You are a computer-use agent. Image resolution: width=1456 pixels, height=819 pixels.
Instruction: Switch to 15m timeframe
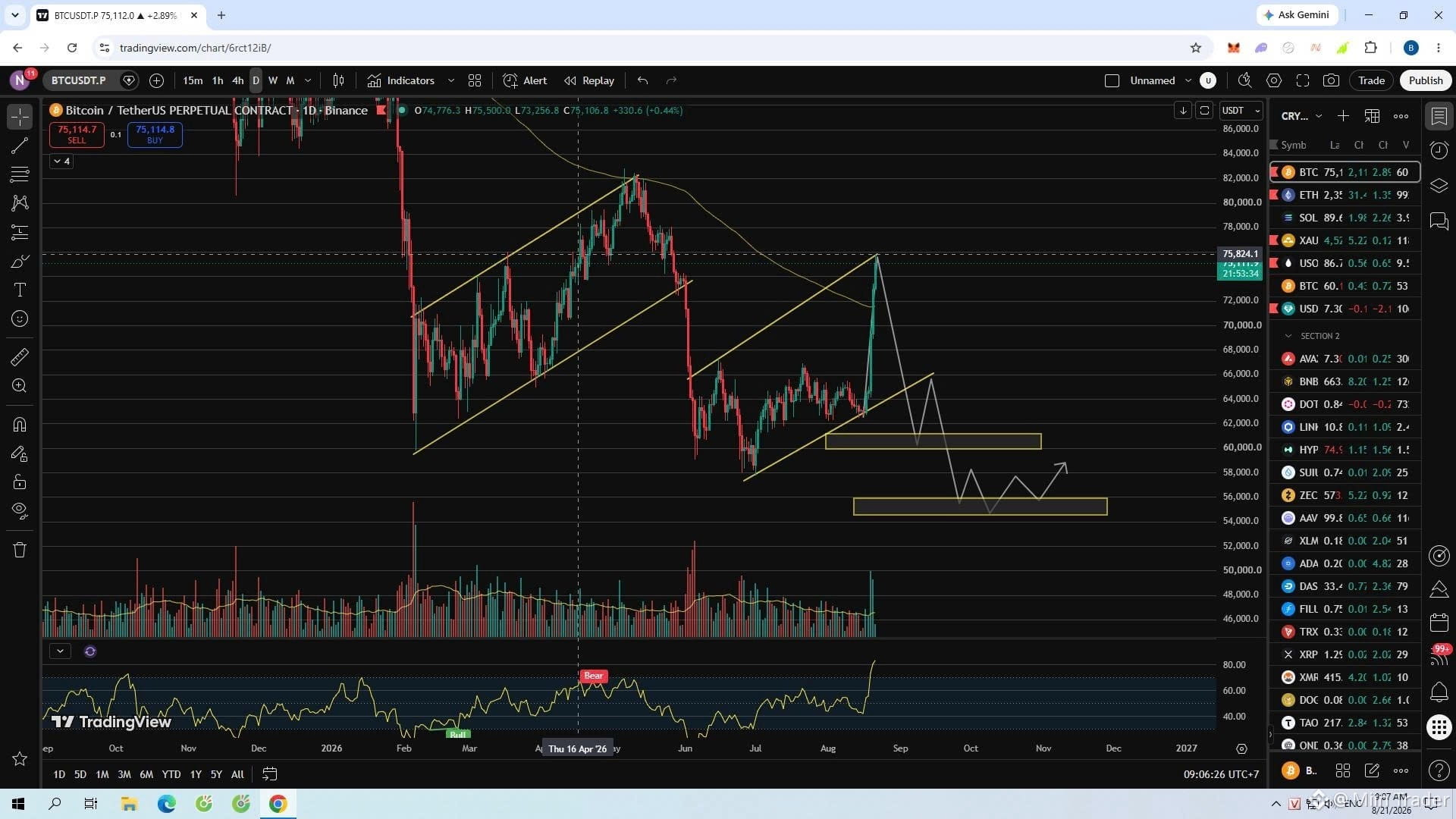click(x=193, y=80)
